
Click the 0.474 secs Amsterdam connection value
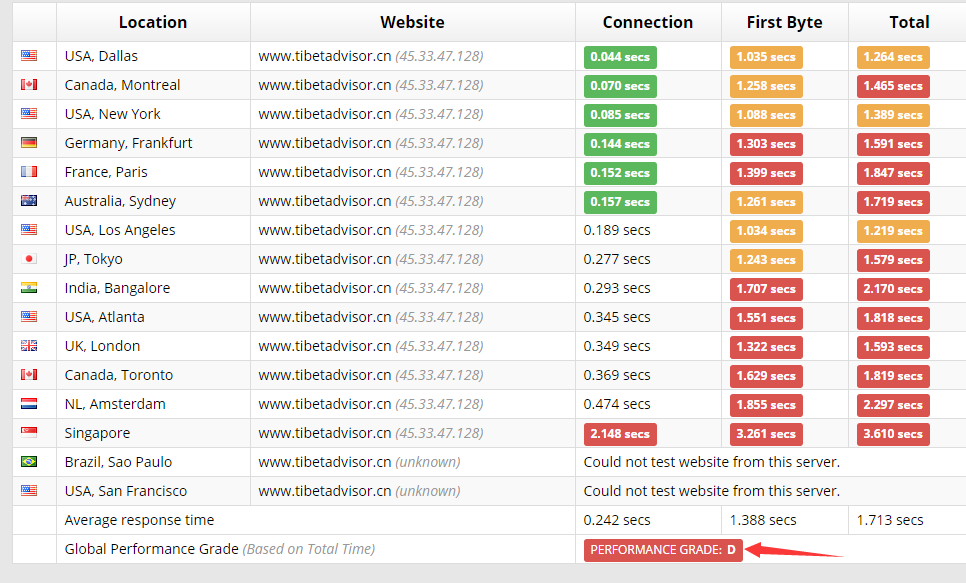tap(617, 404)
